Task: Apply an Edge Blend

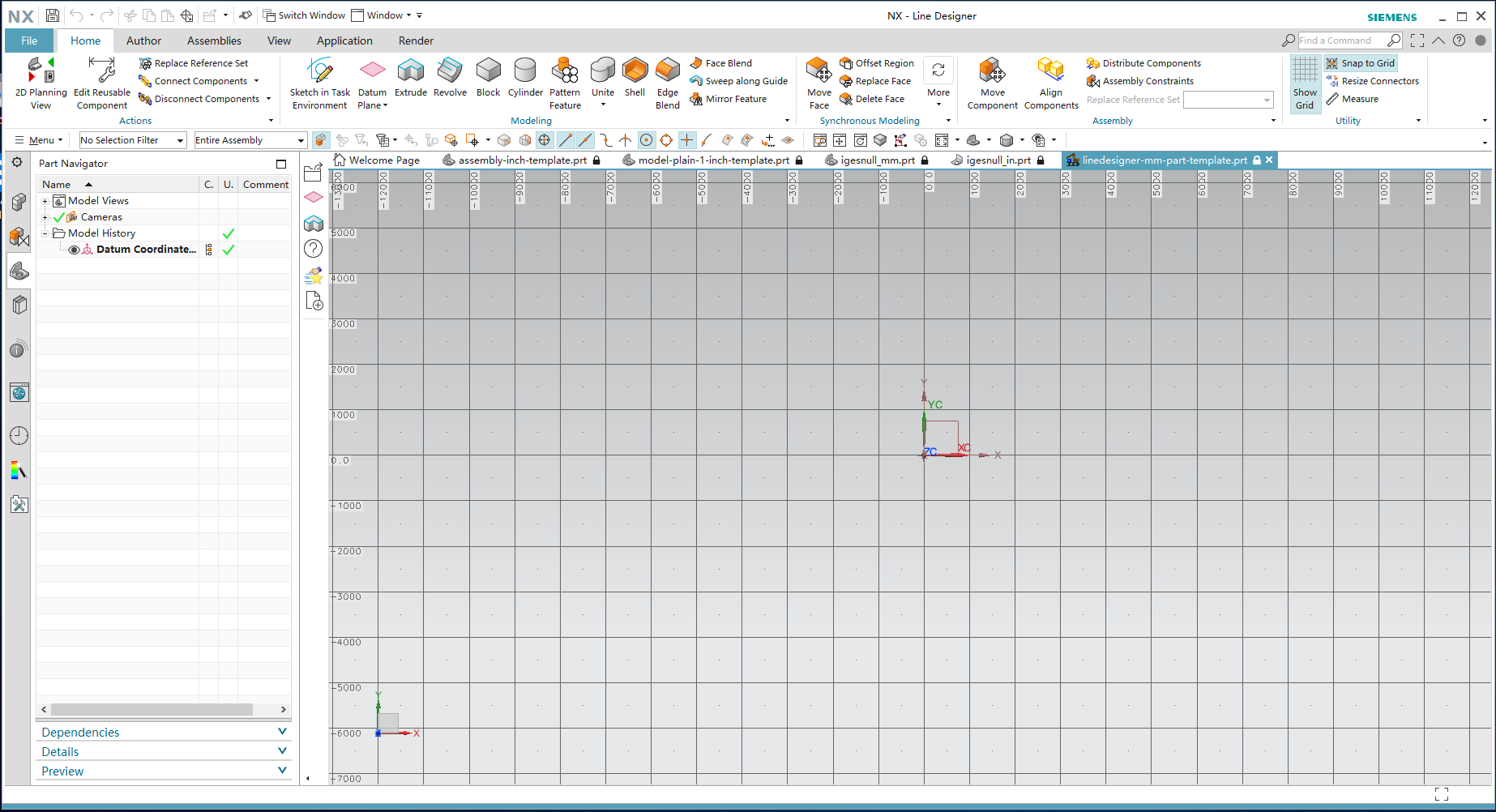Action: click(x=668, y=83)
